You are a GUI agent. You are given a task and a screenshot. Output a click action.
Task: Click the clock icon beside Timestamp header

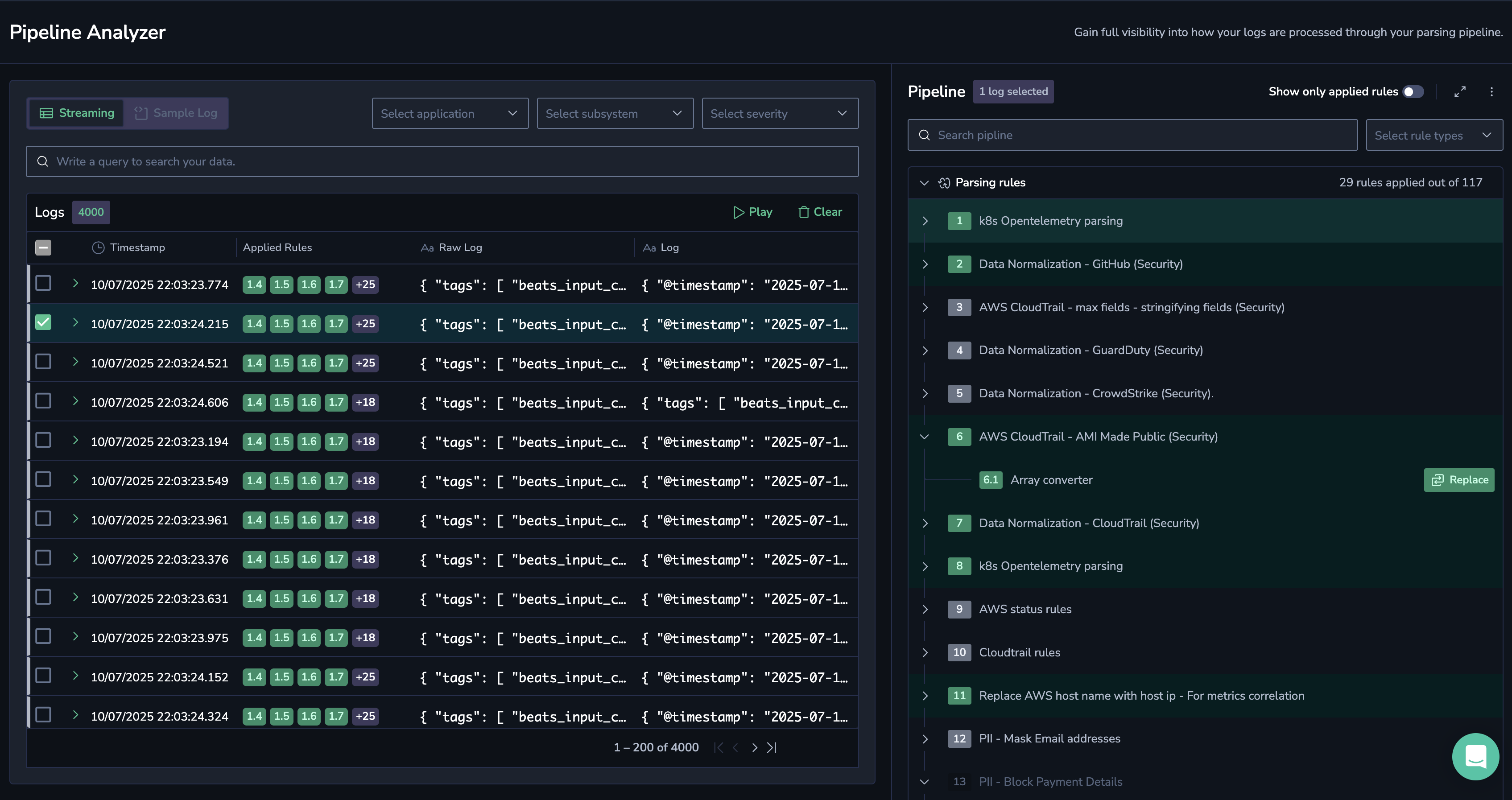(x=98, y=247)
